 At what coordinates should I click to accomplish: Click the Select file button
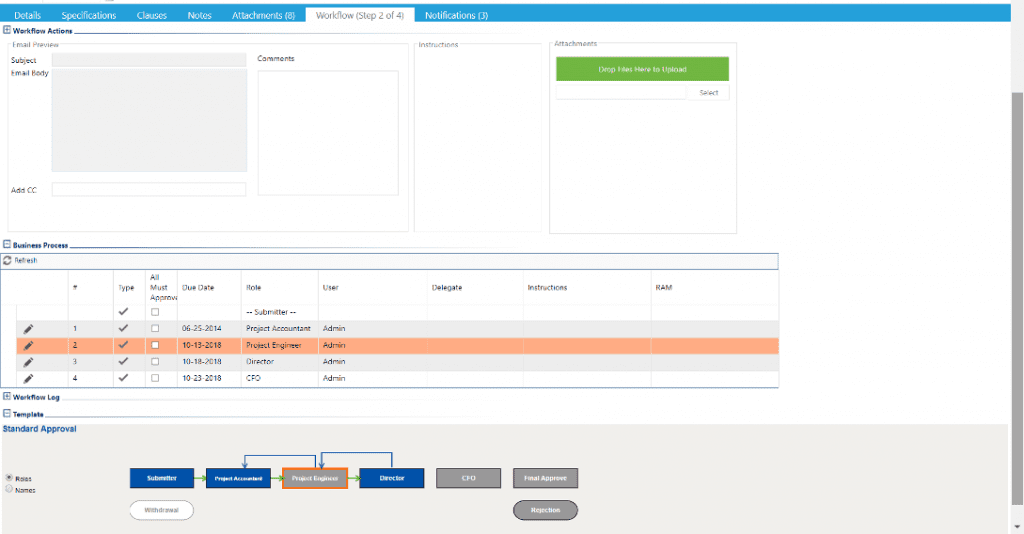pyautogui.click(x=709, y=93)
